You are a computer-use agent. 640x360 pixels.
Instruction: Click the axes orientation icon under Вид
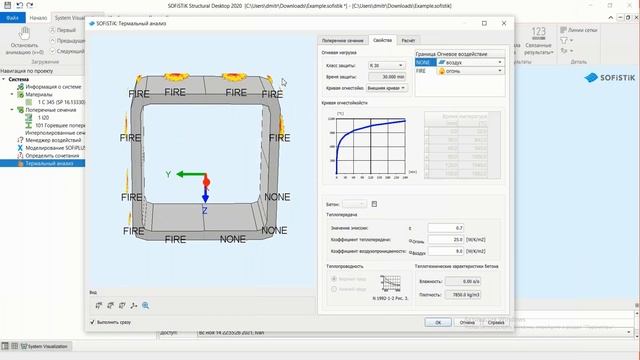(x=133, y=305)
